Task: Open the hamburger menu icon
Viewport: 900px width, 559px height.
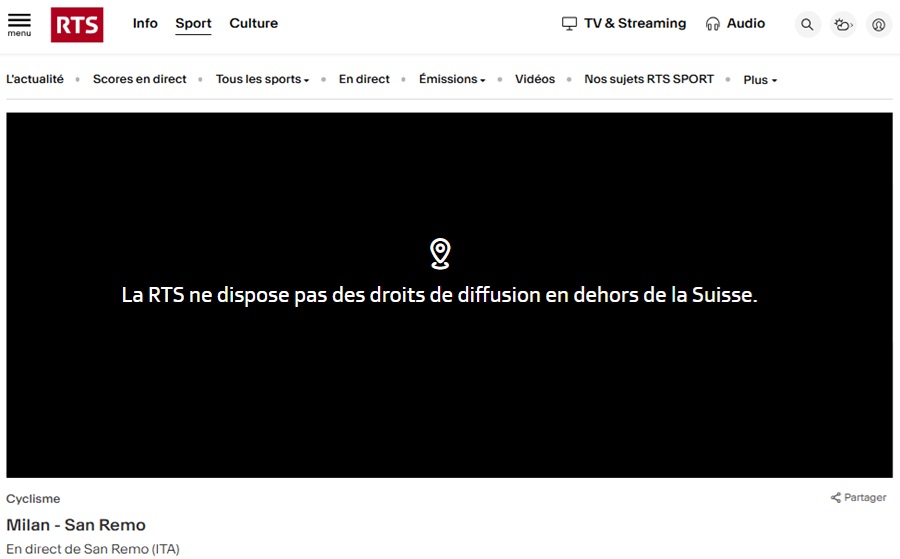Action: click(19, 25)
